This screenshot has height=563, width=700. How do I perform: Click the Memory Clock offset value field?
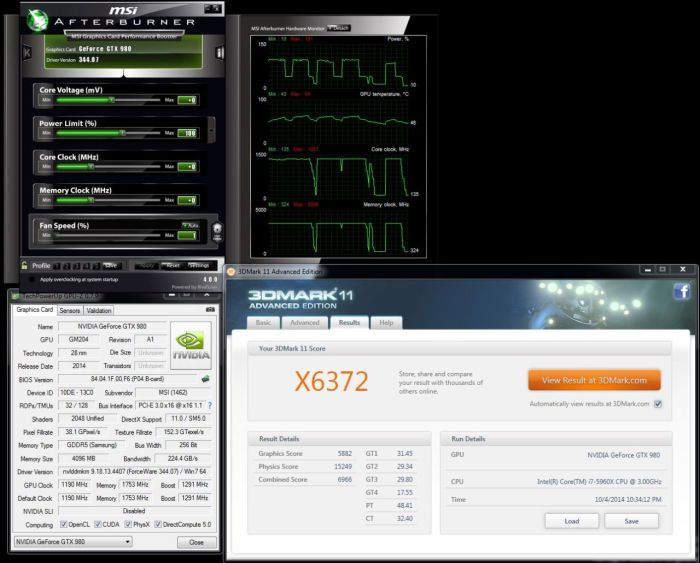(x=187, y=200)
